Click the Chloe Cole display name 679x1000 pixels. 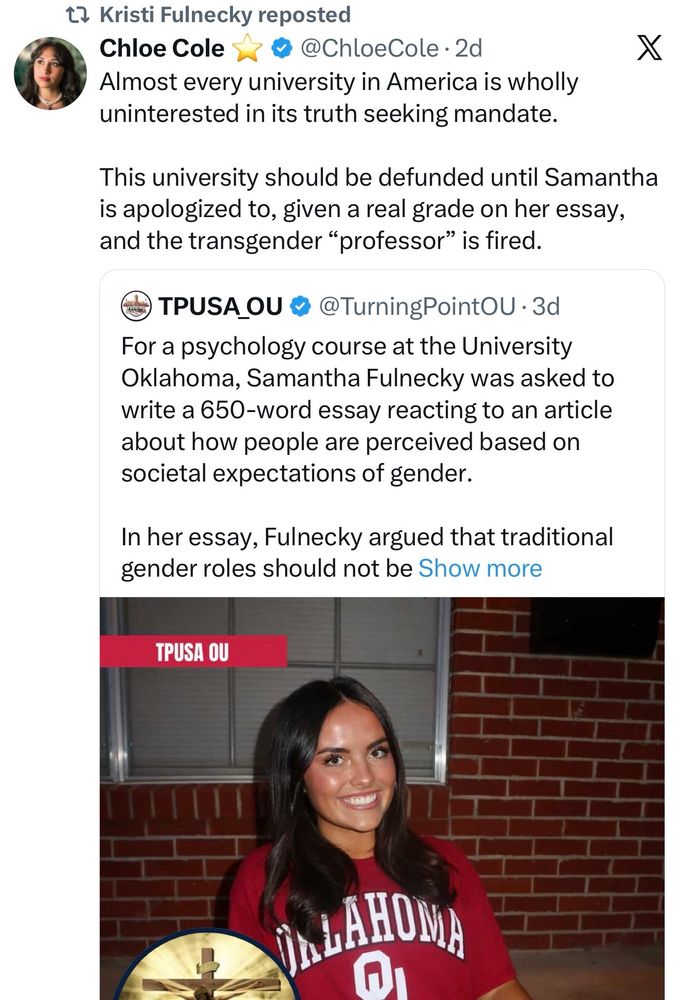click(162, 47)
